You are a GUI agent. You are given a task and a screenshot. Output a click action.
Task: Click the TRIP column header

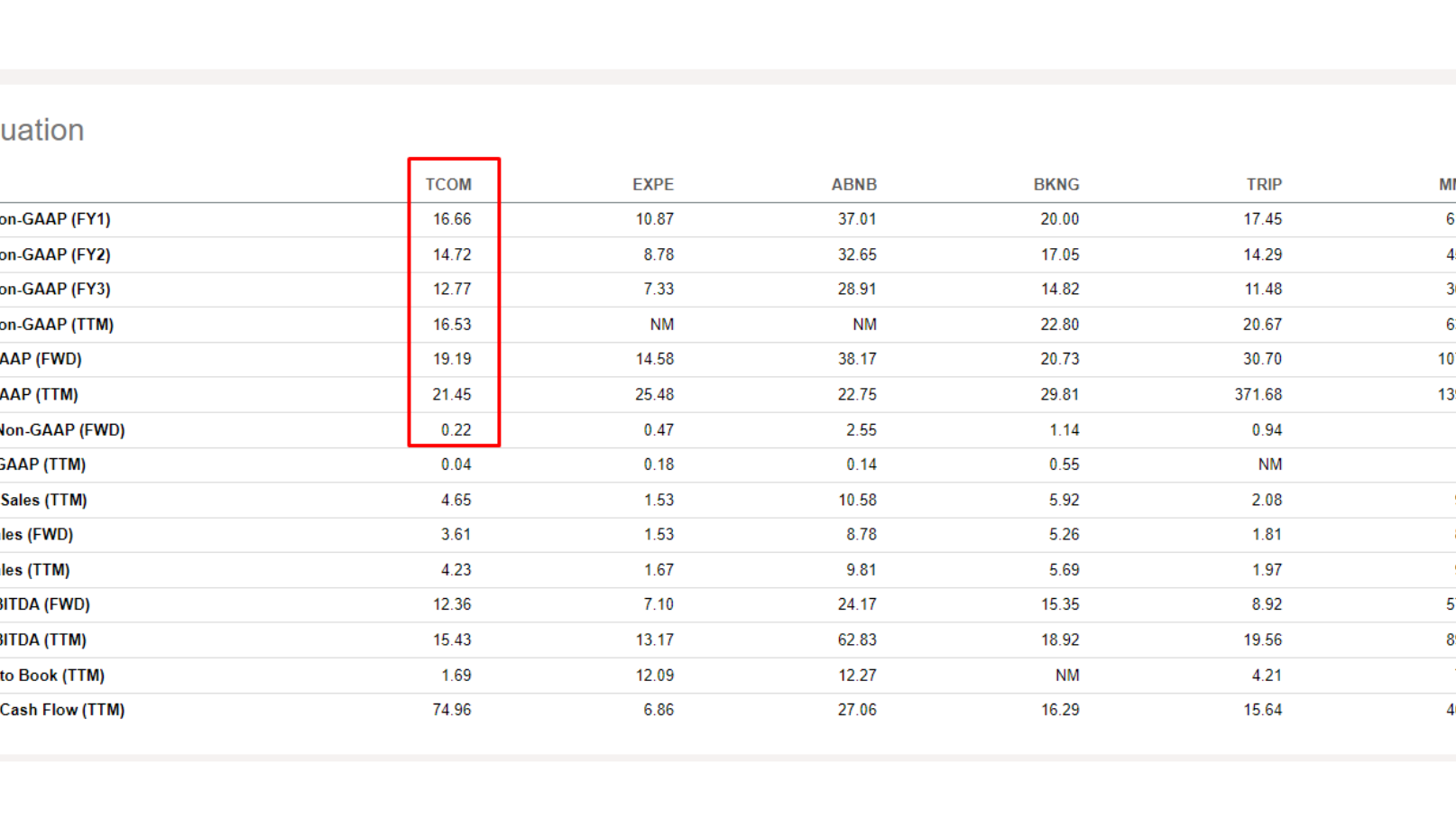click(1264, 184)
